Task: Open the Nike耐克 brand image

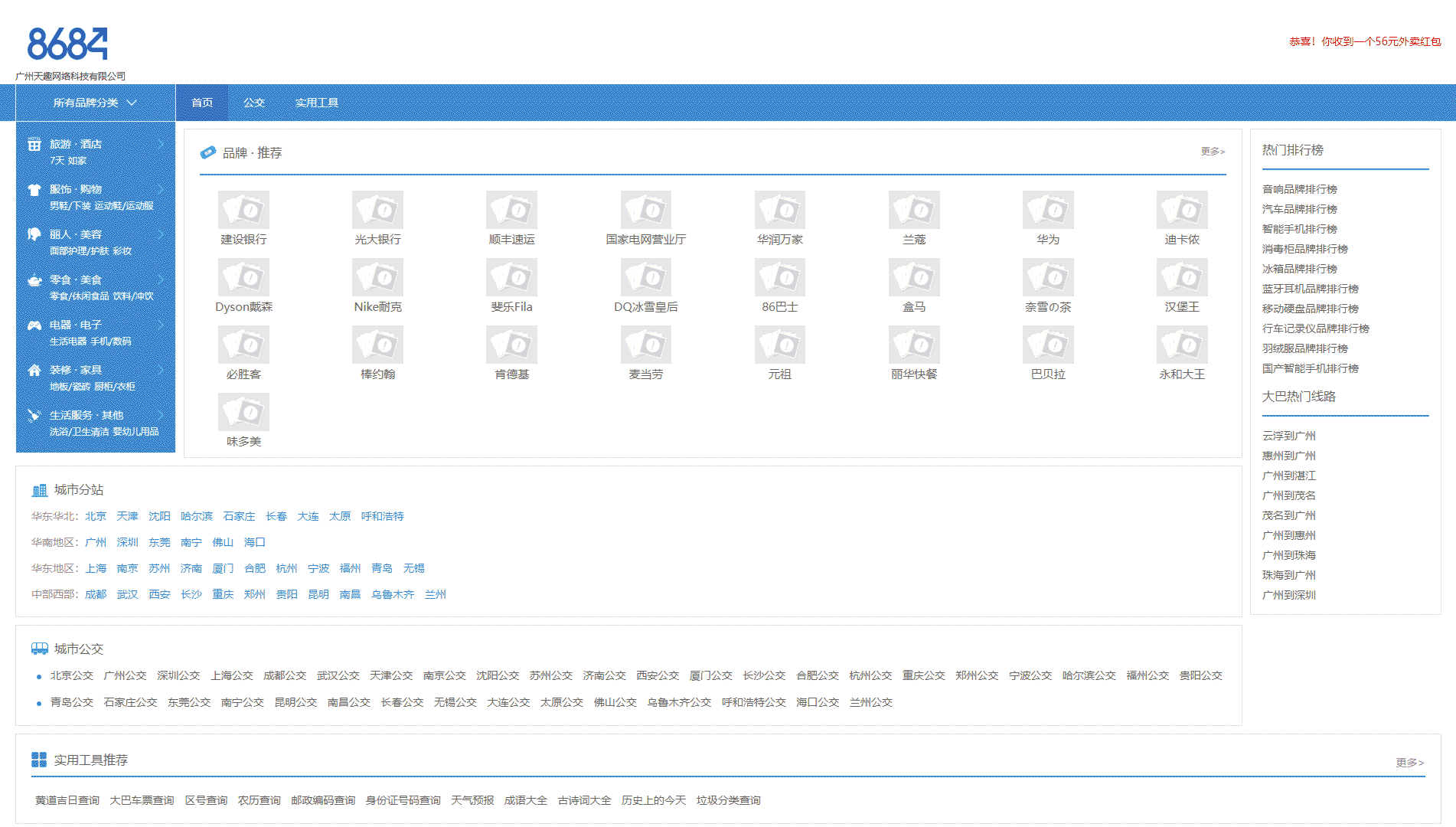Action: [x=377, y=277]
